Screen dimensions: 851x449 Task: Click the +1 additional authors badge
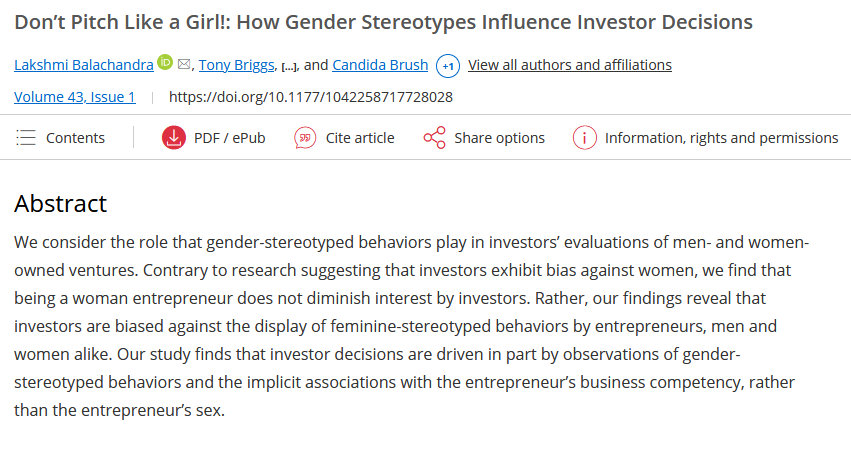click(448, 66)
